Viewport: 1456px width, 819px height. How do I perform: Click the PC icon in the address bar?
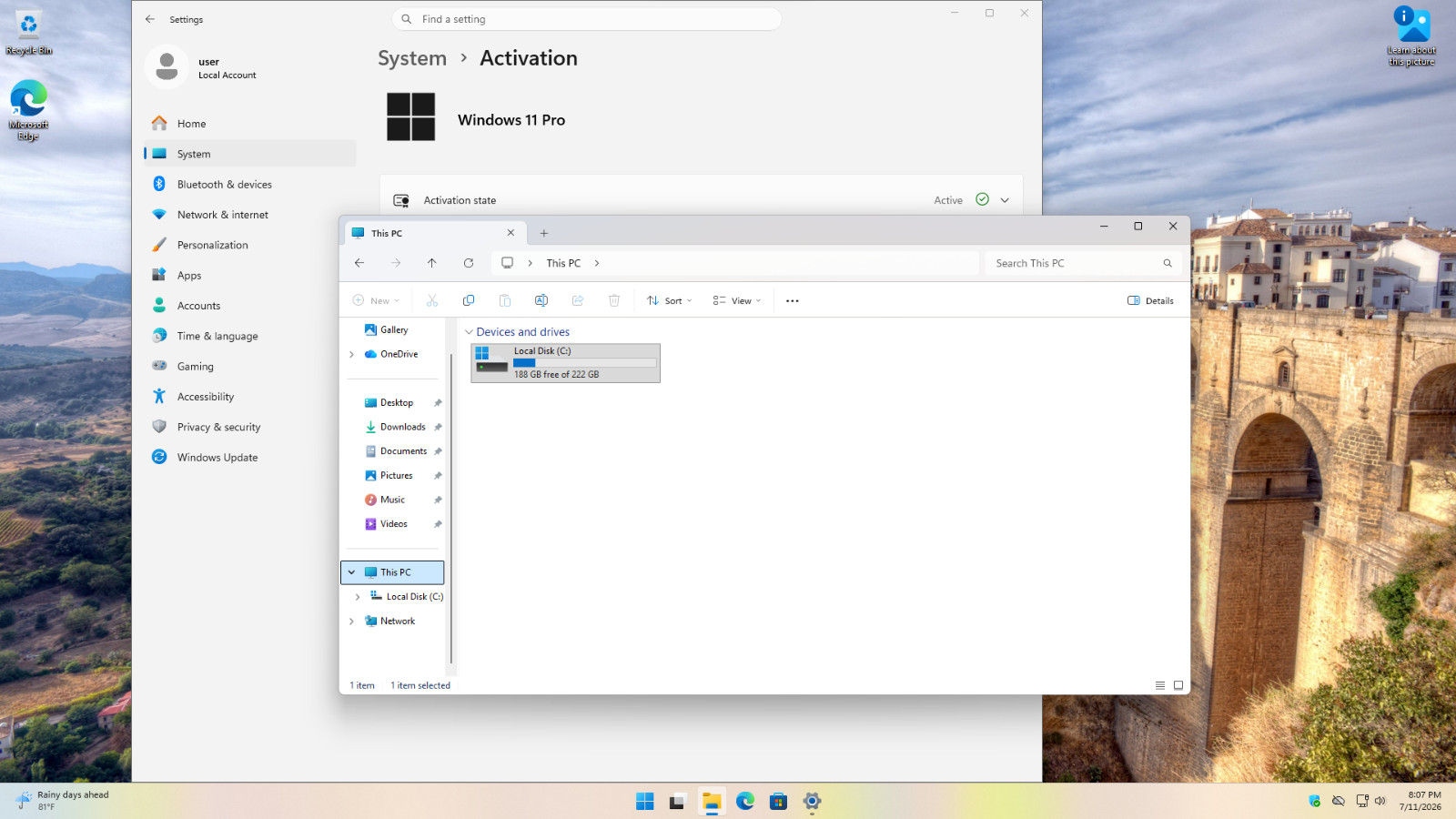point(508,263)
